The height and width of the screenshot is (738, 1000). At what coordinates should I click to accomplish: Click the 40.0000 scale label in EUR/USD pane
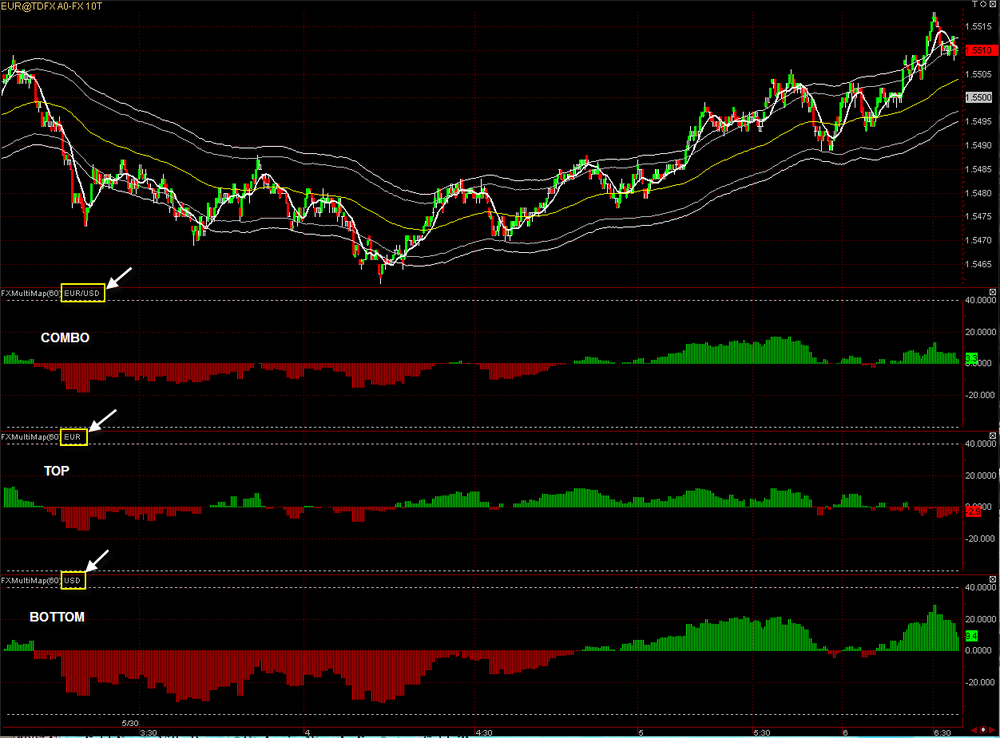click(x=980, y=300)
